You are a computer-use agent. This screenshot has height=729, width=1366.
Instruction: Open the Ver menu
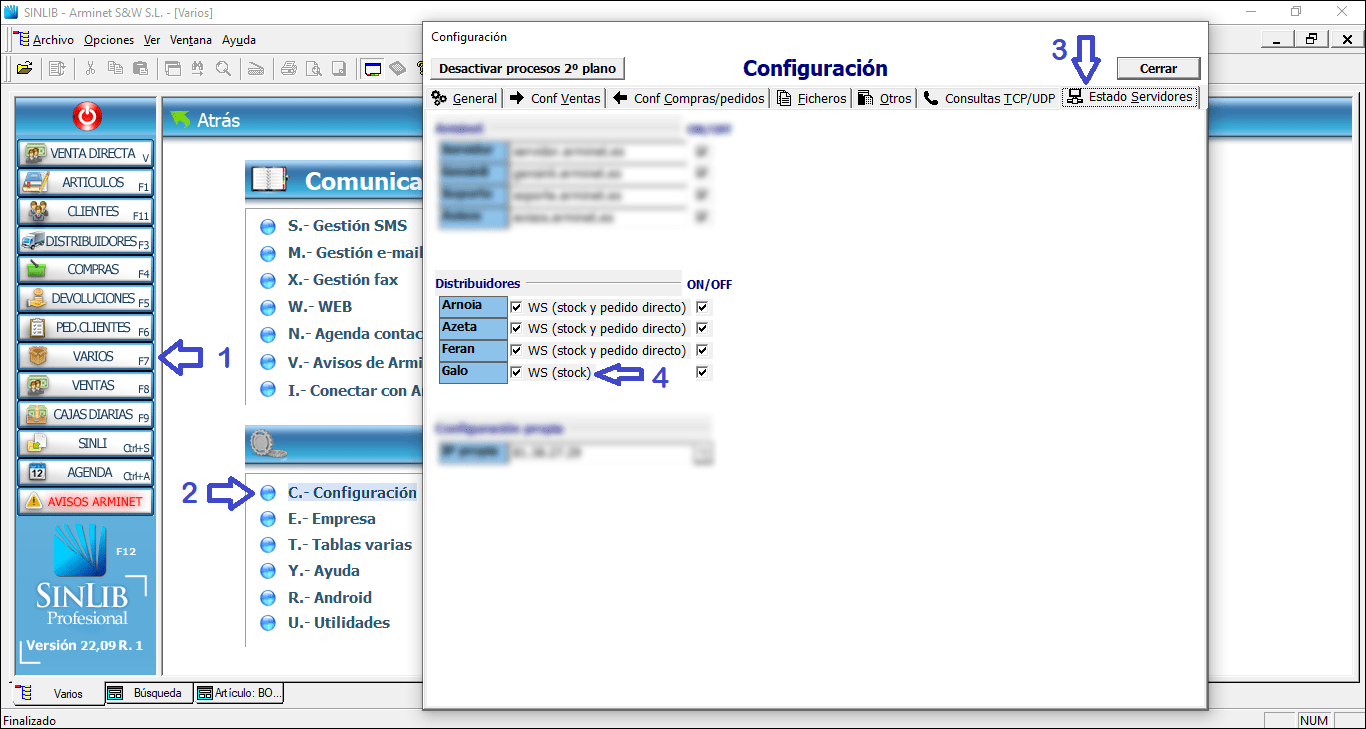(152, 40)
